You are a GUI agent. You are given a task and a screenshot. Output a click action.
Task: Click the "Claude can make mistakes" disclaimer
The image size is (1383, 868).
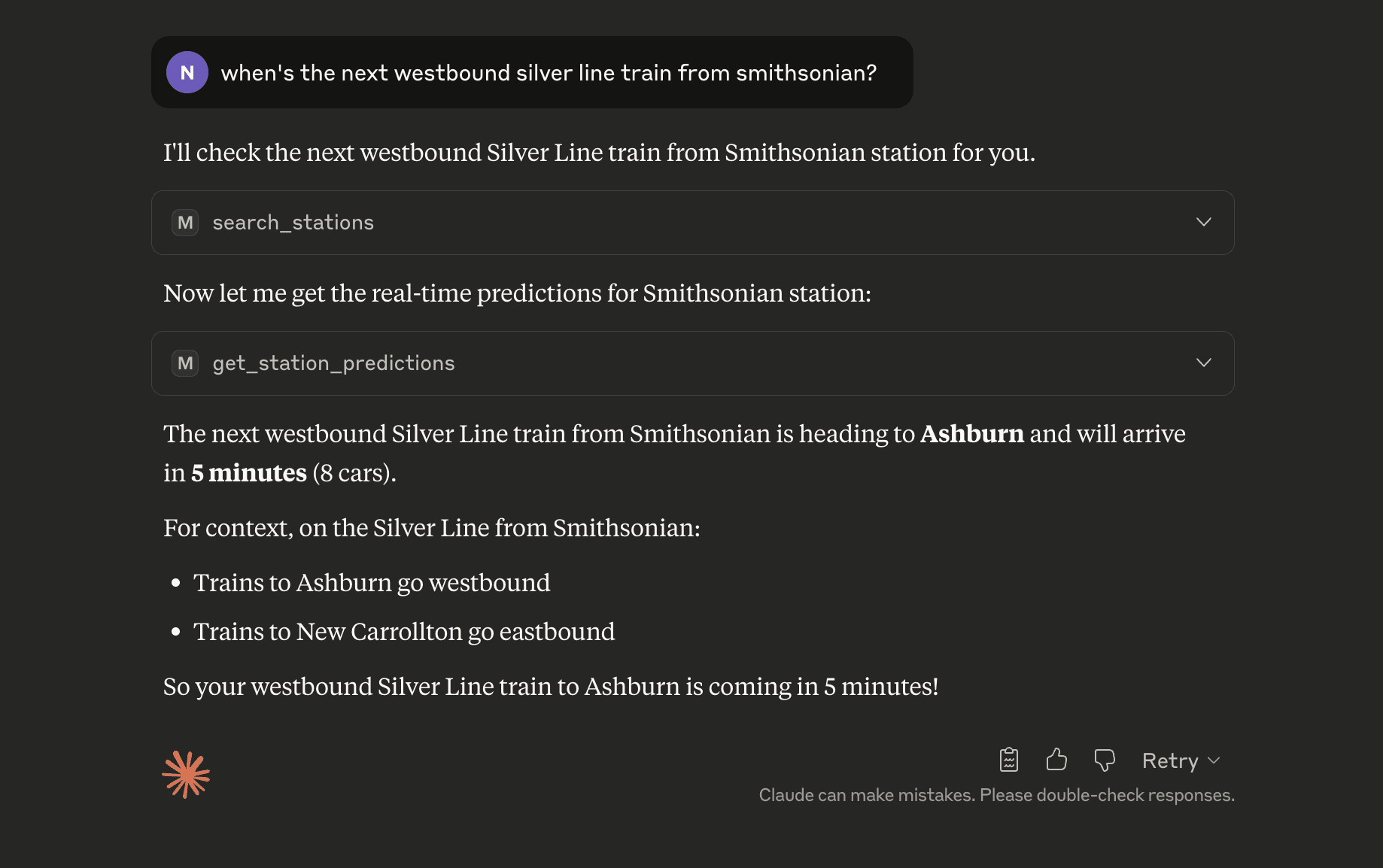pyautogui.click(x=996, y=795)
